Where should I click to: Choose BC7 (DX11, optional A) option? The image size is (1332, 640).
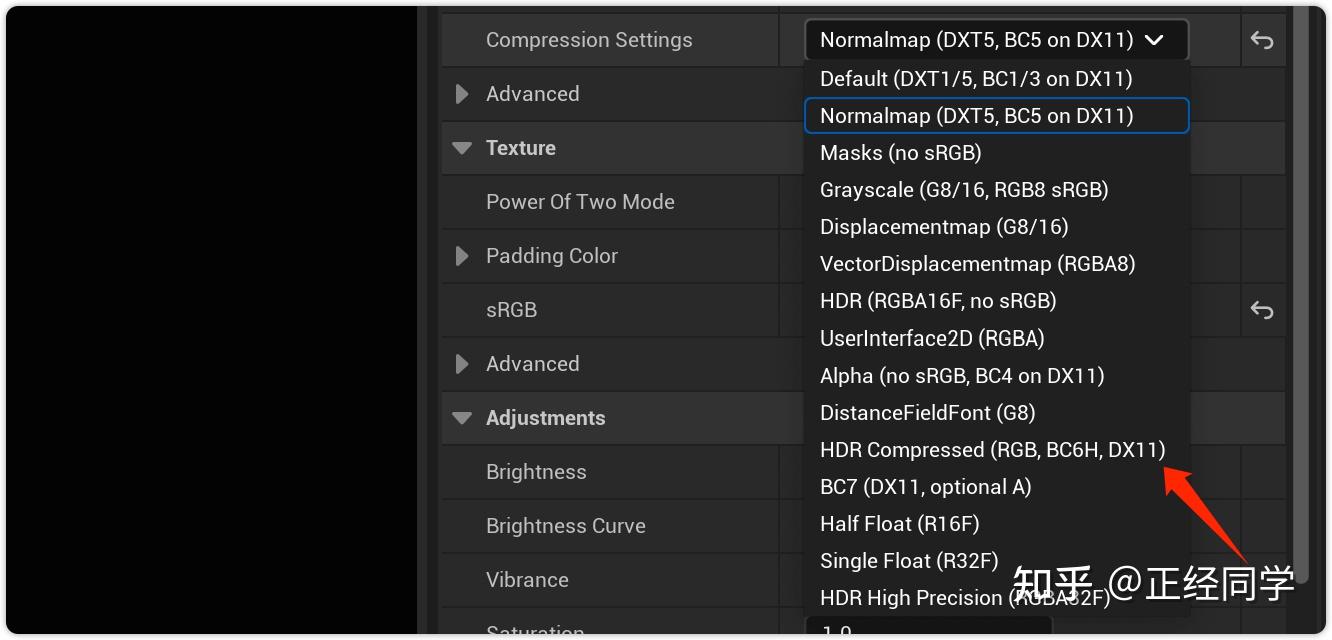tap(925, 487)
